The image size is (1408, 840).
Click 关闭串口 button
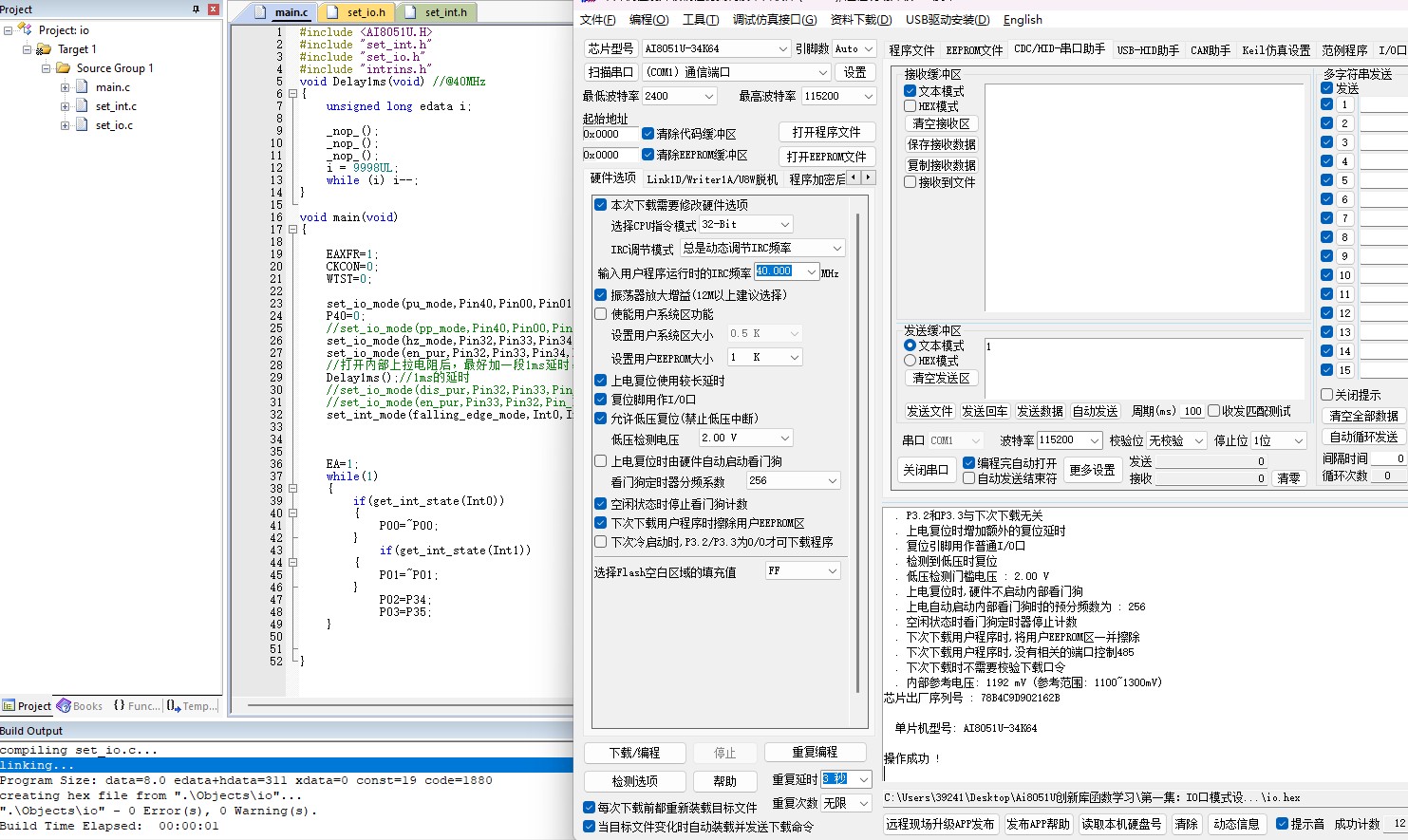tap(926, 470)
